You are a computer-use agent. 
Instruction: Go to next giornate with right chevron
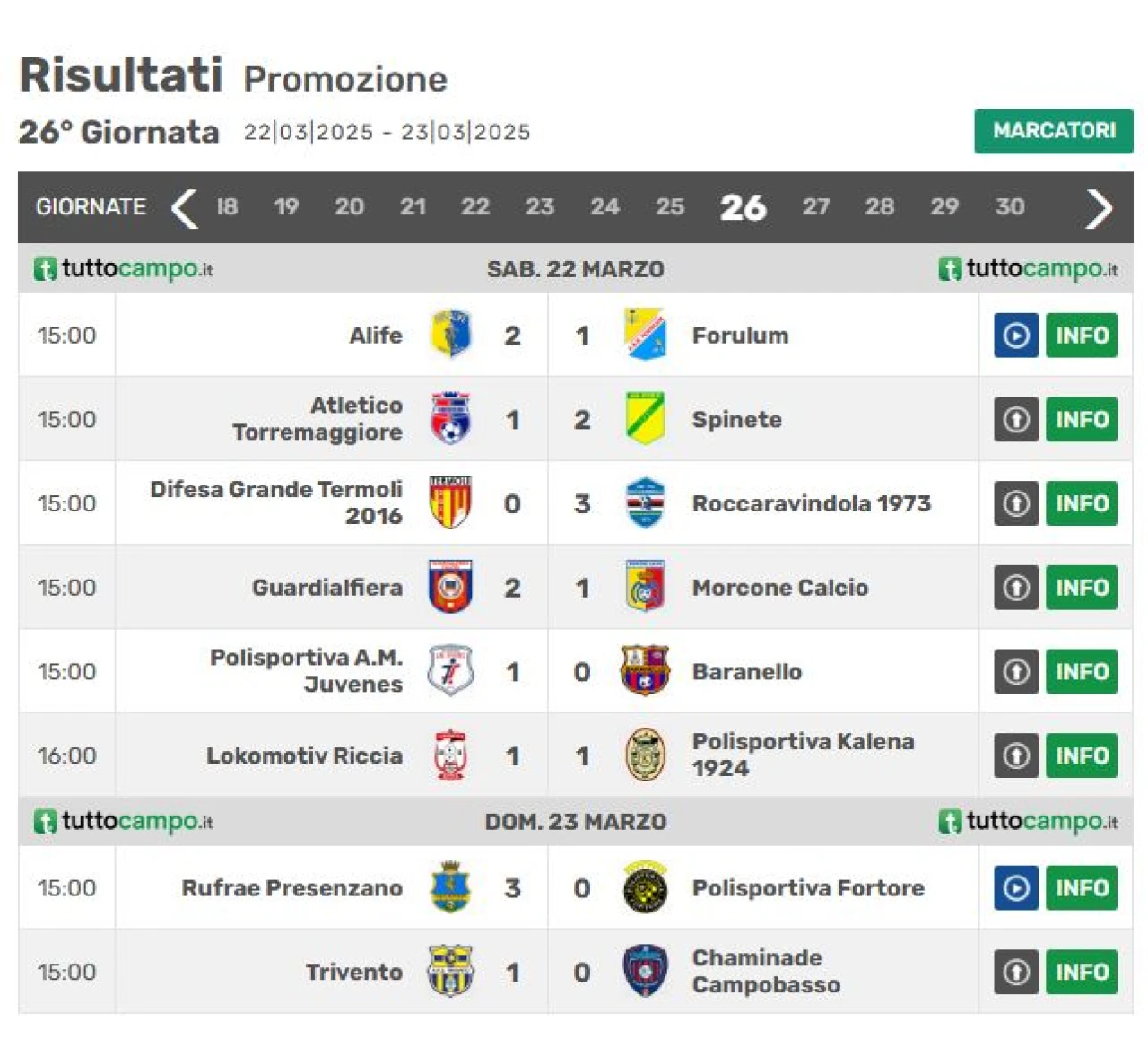coord(1099,208)
